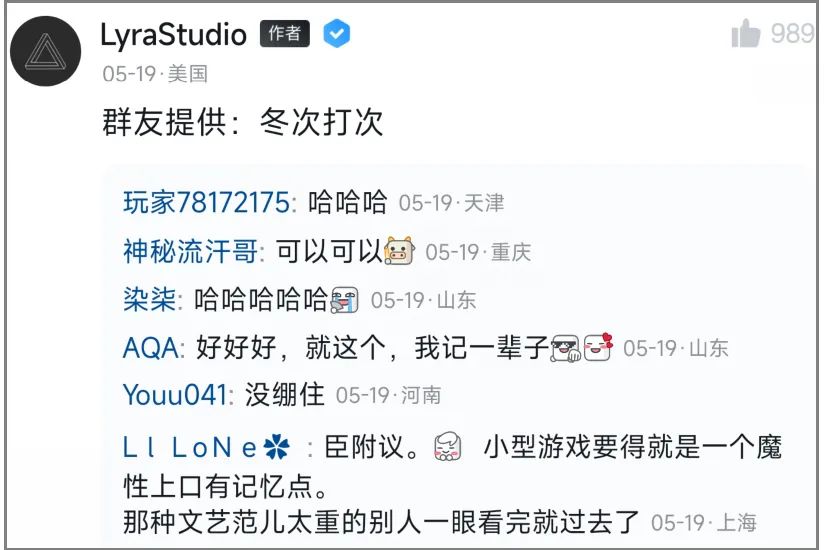The height and width of the screenshot is (550, 824).
Task: Open LyraStudio triangle avatar profile
Action: tap(46, 51)
